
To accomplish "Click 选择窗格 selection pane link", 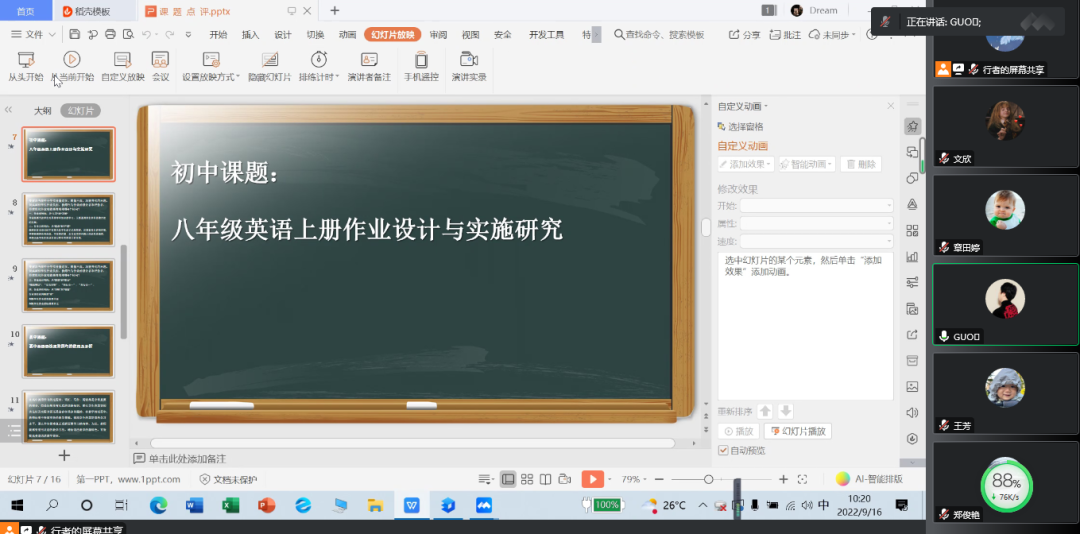I will pyautogui.click(x=740, y=127).
